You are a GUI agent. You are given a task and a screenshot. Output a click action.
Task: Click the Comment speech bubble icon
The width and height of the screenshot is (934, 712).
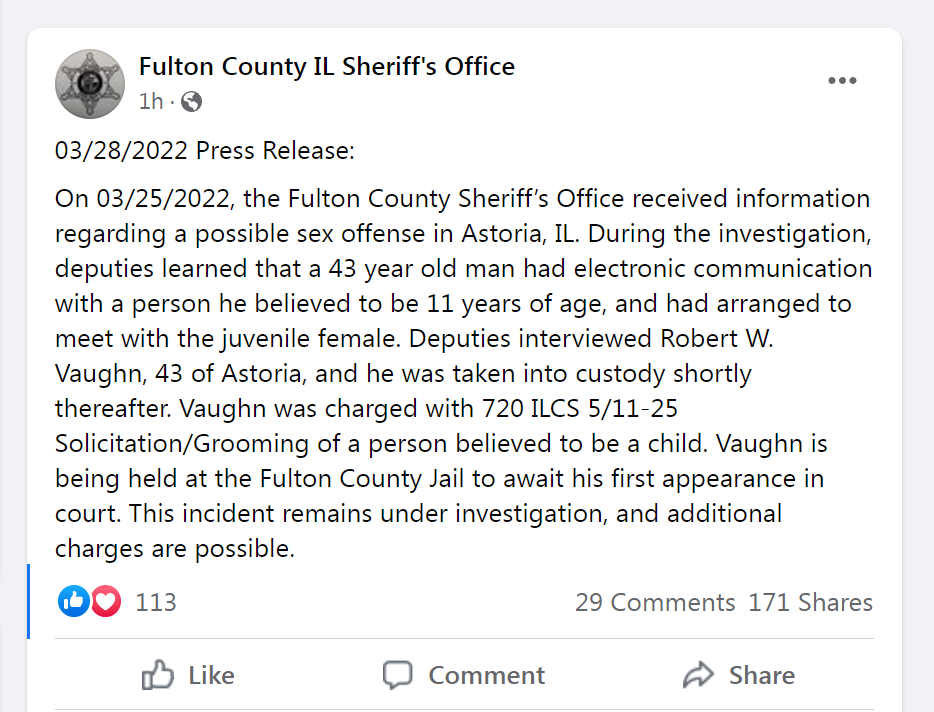397,675
